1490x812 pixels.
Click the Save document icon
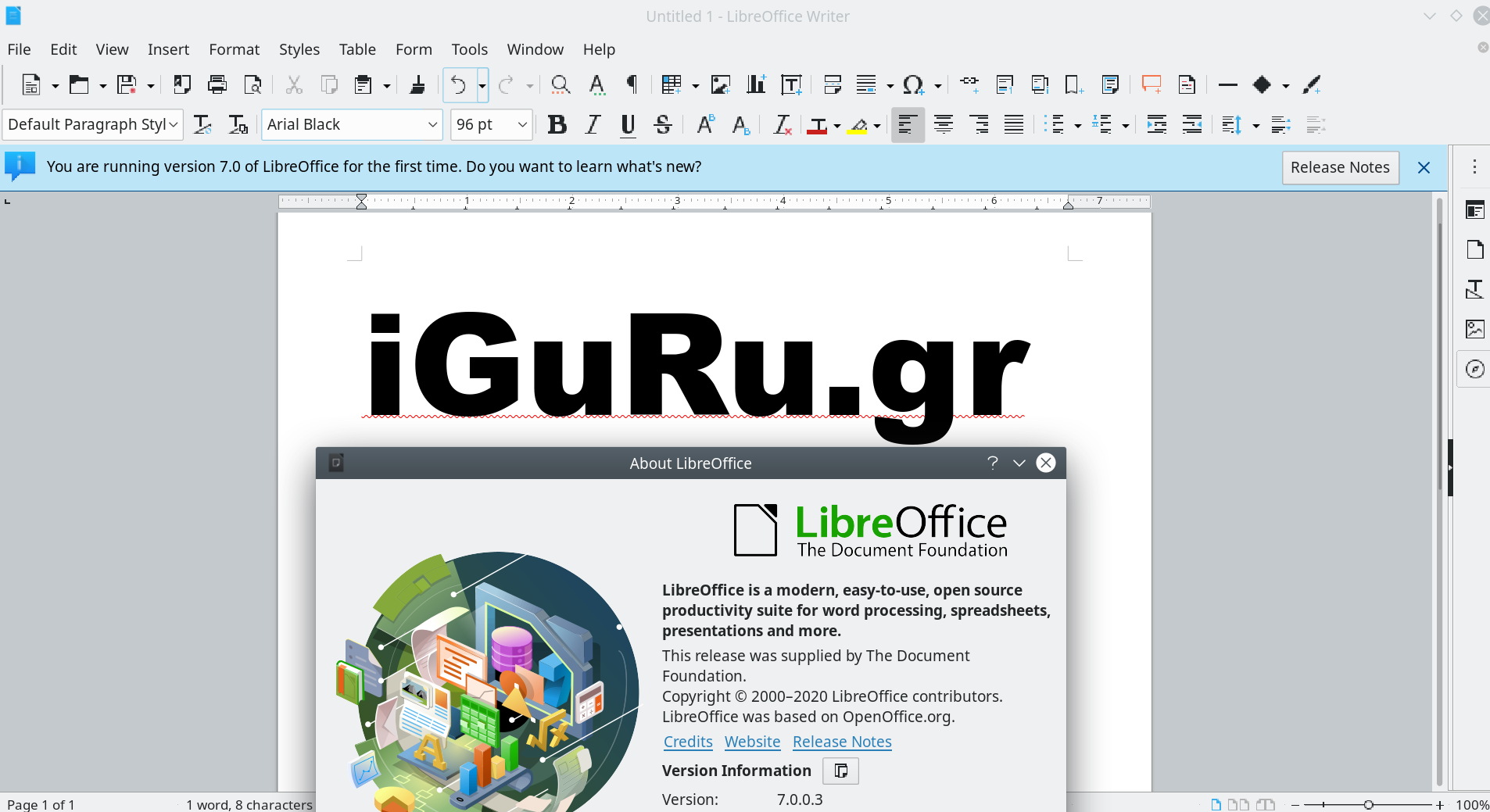tap(127, 84)
